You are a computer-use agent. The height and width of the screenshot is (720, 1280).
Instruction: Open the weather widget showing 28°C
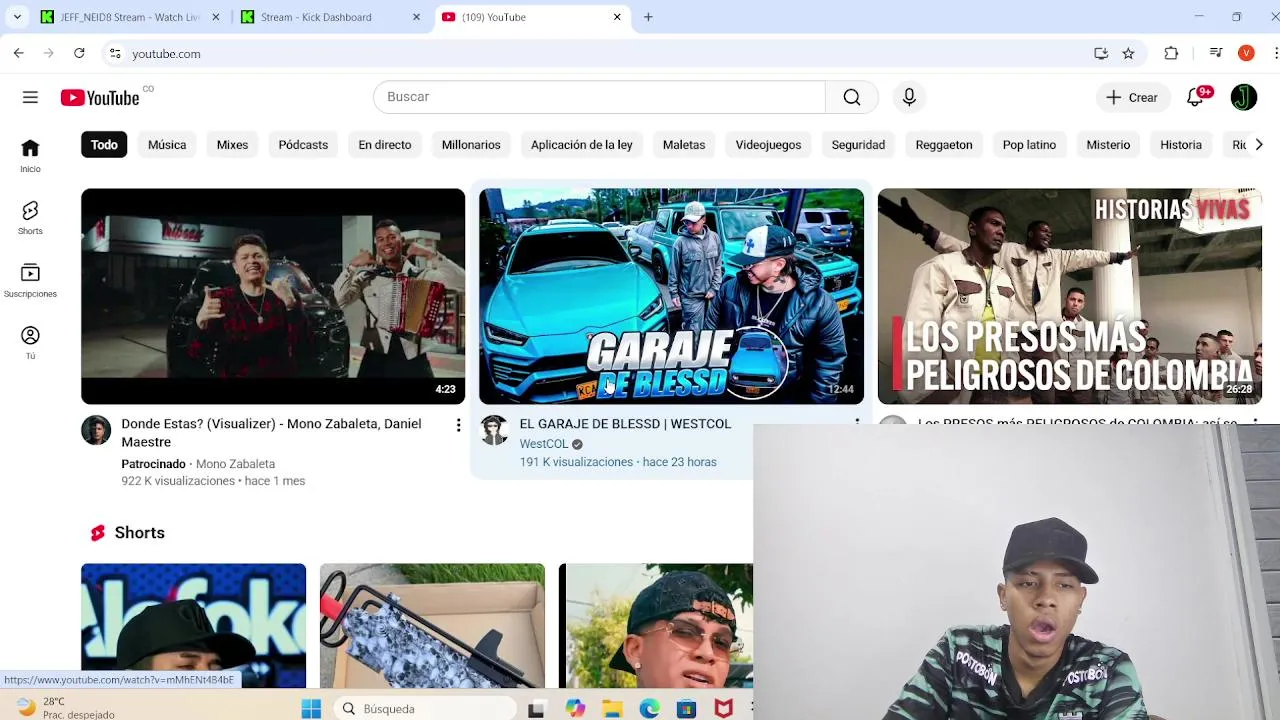tap(65, 708)
